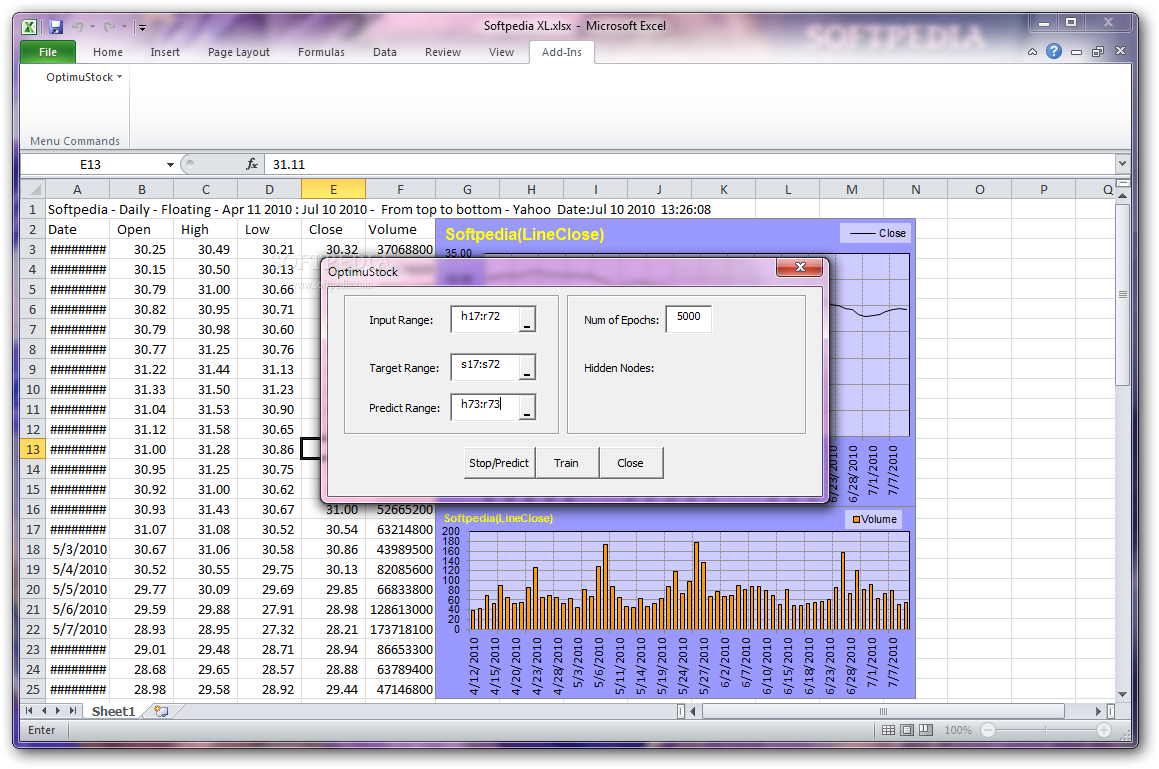Click the Volume legend on bar chart
This screenshot has width=1159, height=769.
pyautogui.click(x=874, y=519)
